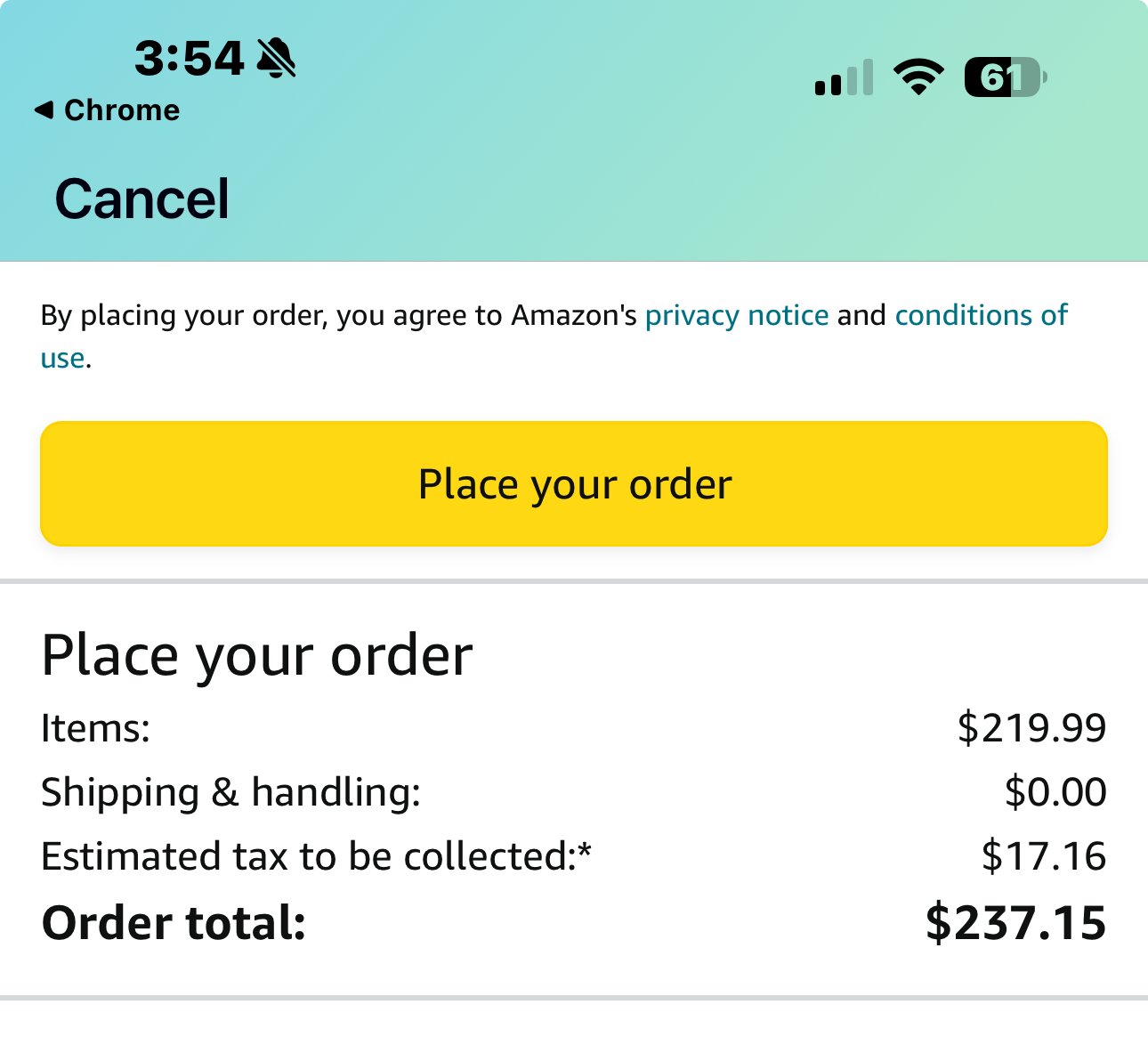Tap the Place your order heading

[x=257, y=656]
